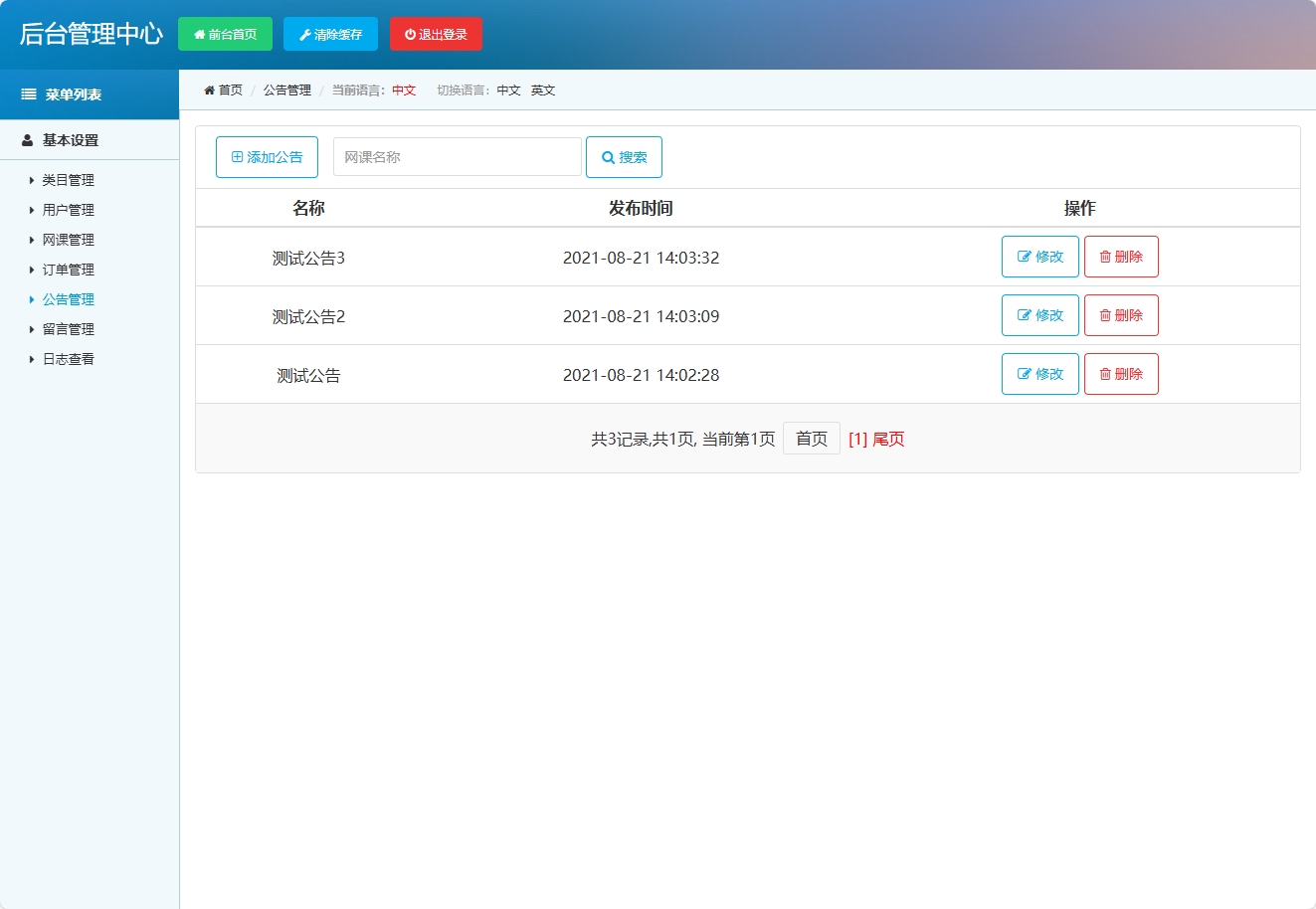Viewport: 1316px width, 909px height.
Task: Select 留言管理 in the sidebar
Action: click(x=67, y=329)
